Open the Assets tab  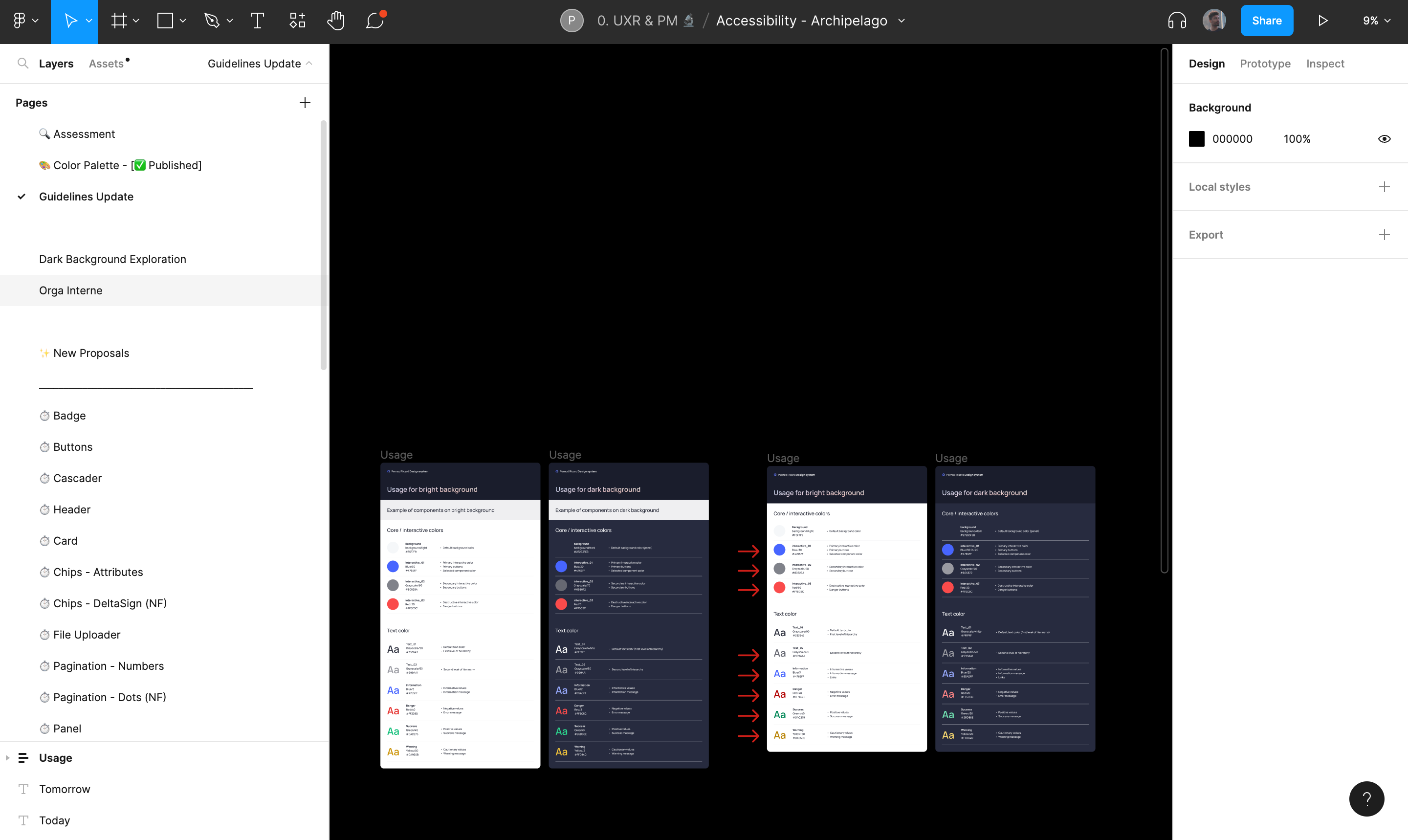[x=106, y=64]
